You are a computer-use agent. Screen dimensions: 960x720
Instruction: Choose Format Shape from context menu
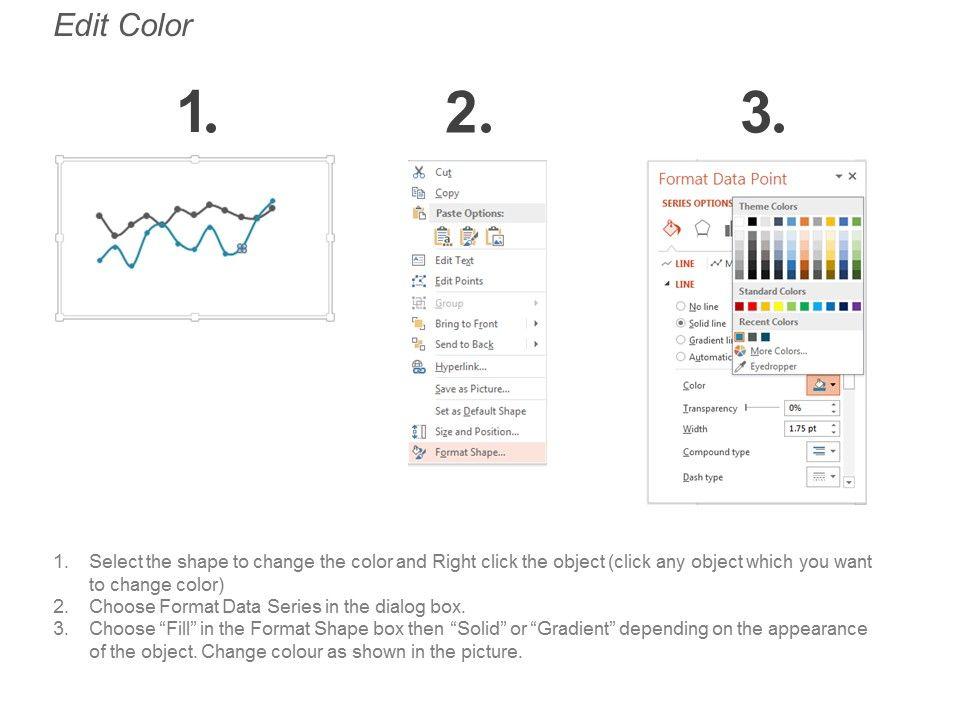tap(470, 452)
